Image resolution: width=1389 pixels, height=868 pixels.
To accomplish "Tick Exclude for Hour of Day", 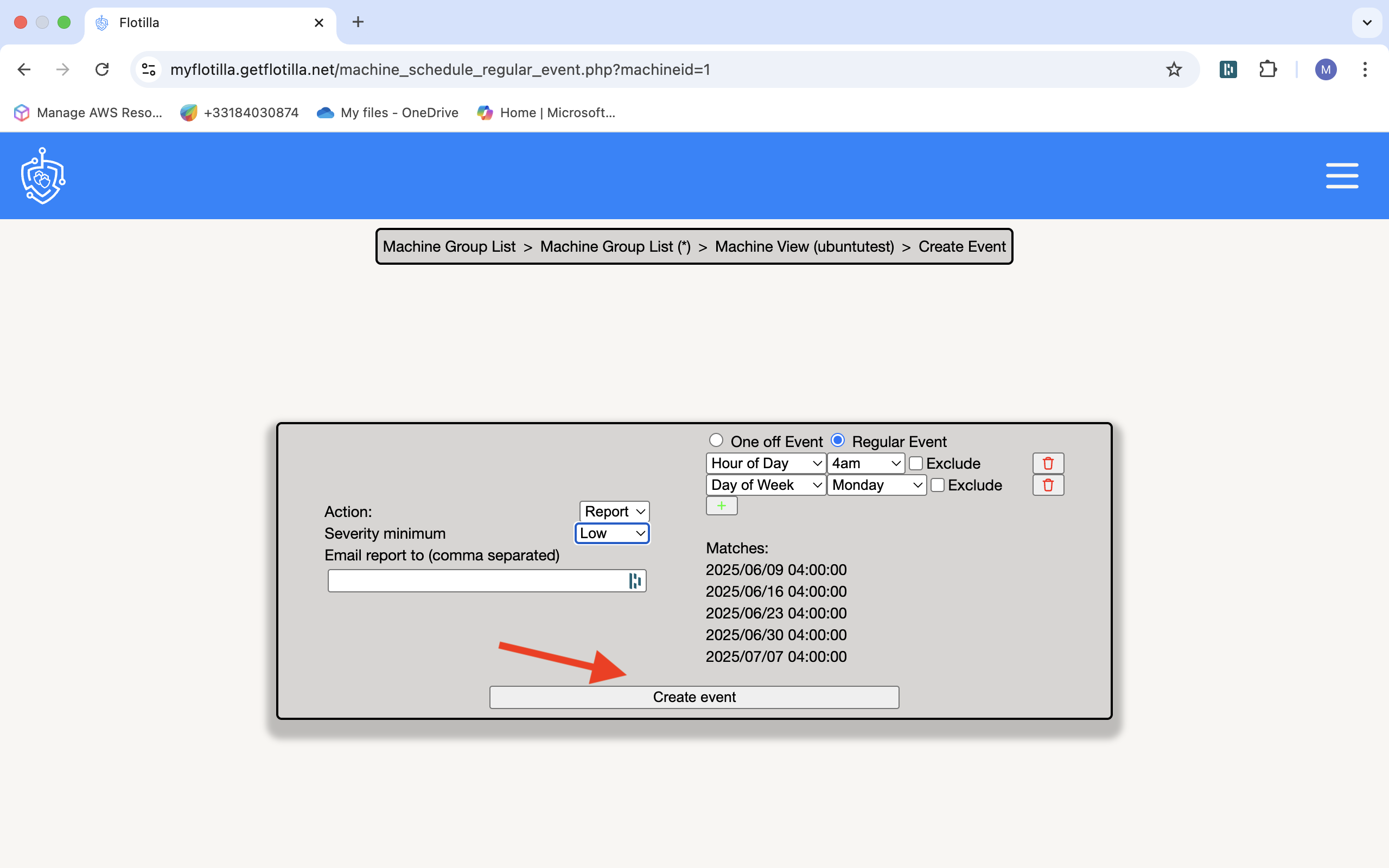I will pyautogui.click(x=915, y=463).
